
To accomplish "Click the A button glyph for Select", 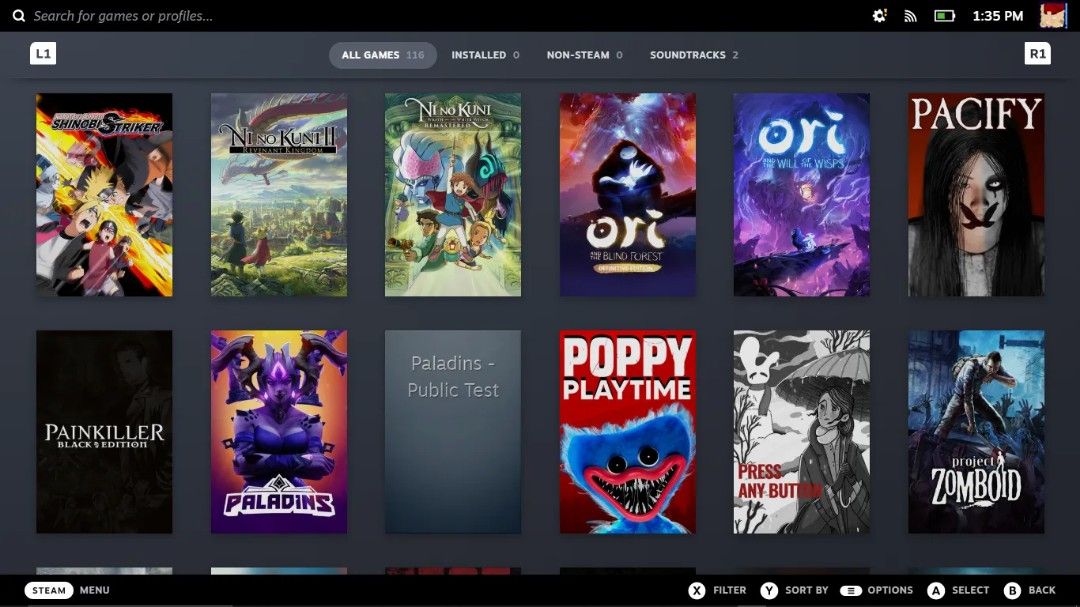I will click(x=935, y=590).
